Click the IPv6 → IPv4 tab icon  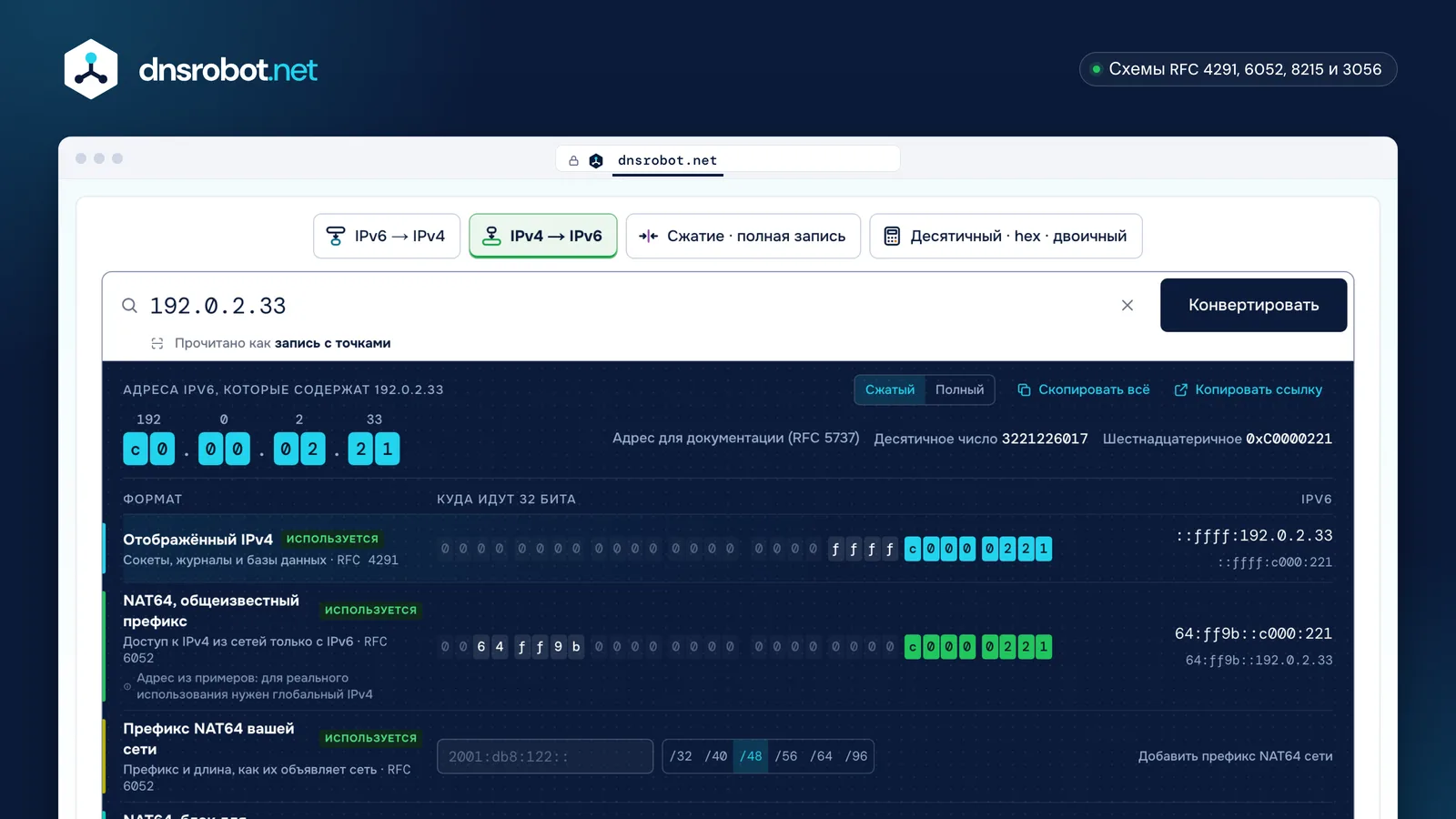[x=336, y=237]
